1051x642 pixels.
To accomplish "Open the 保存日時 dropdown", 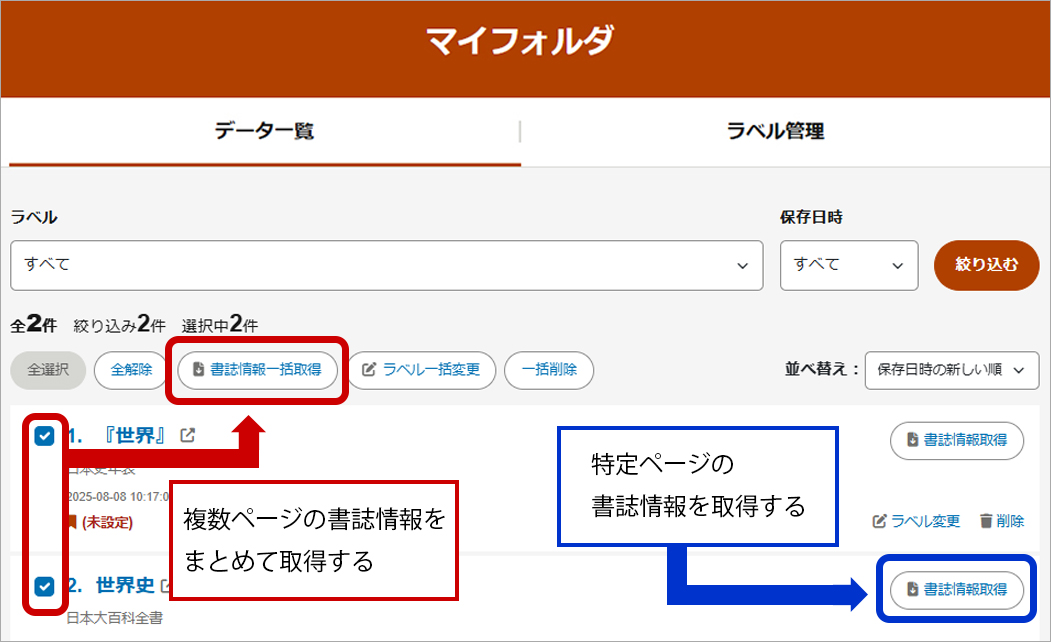I will tap(849, 266).
